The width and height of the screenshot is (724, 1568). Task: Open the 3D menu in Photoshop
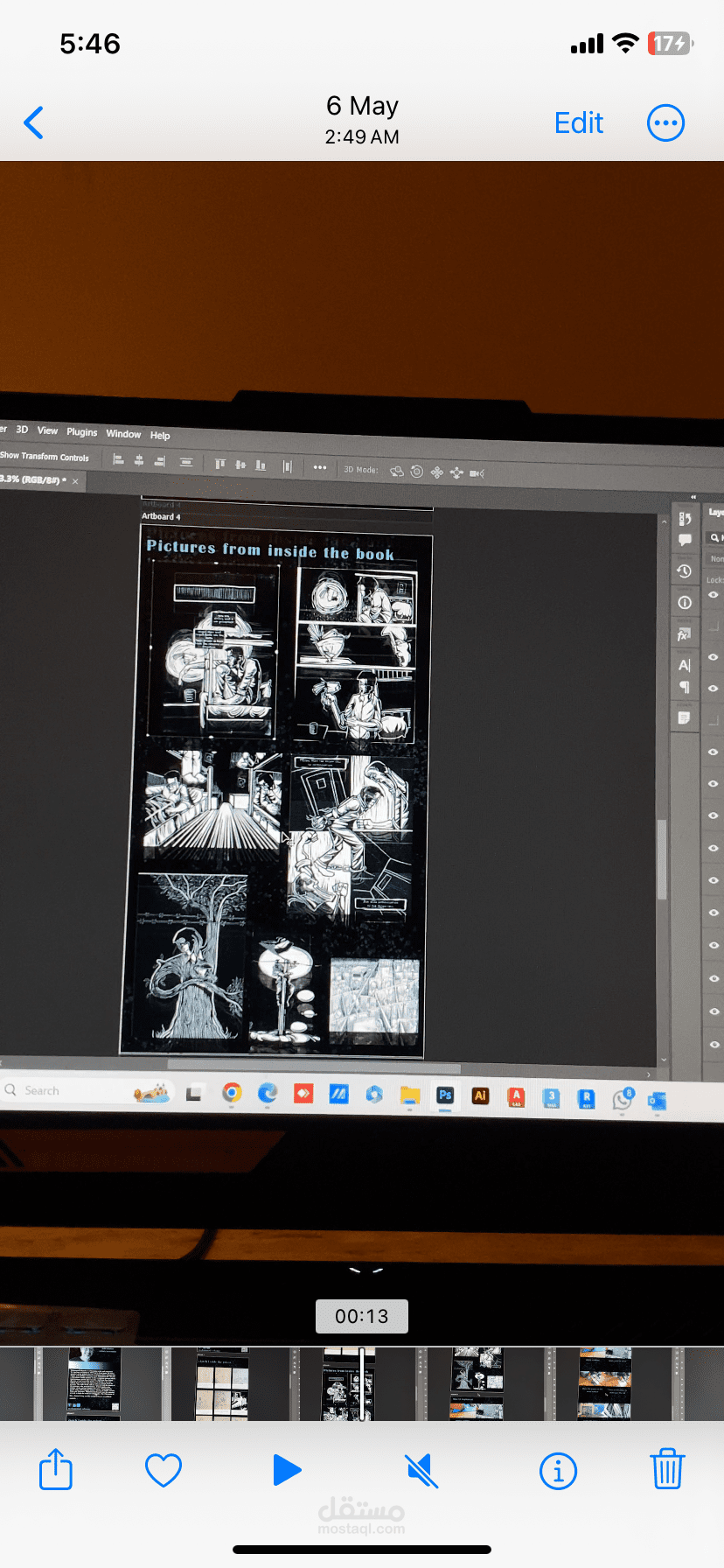(x=22, y=430)
